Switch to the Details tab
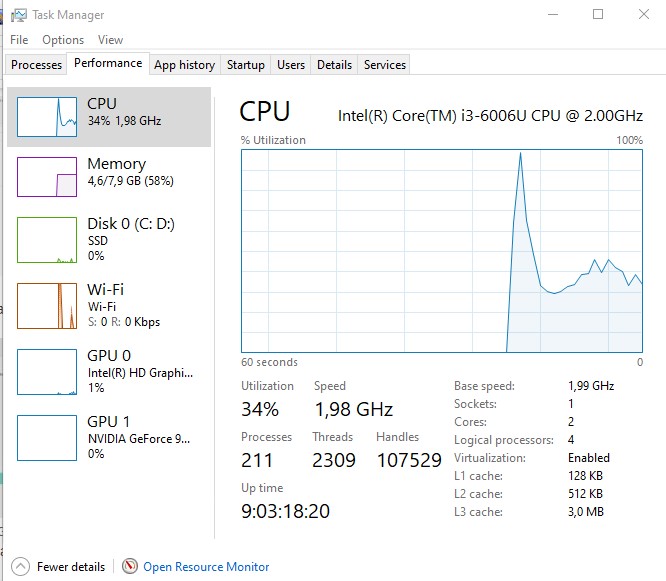 pyautogui.click(x=334, y=65)
